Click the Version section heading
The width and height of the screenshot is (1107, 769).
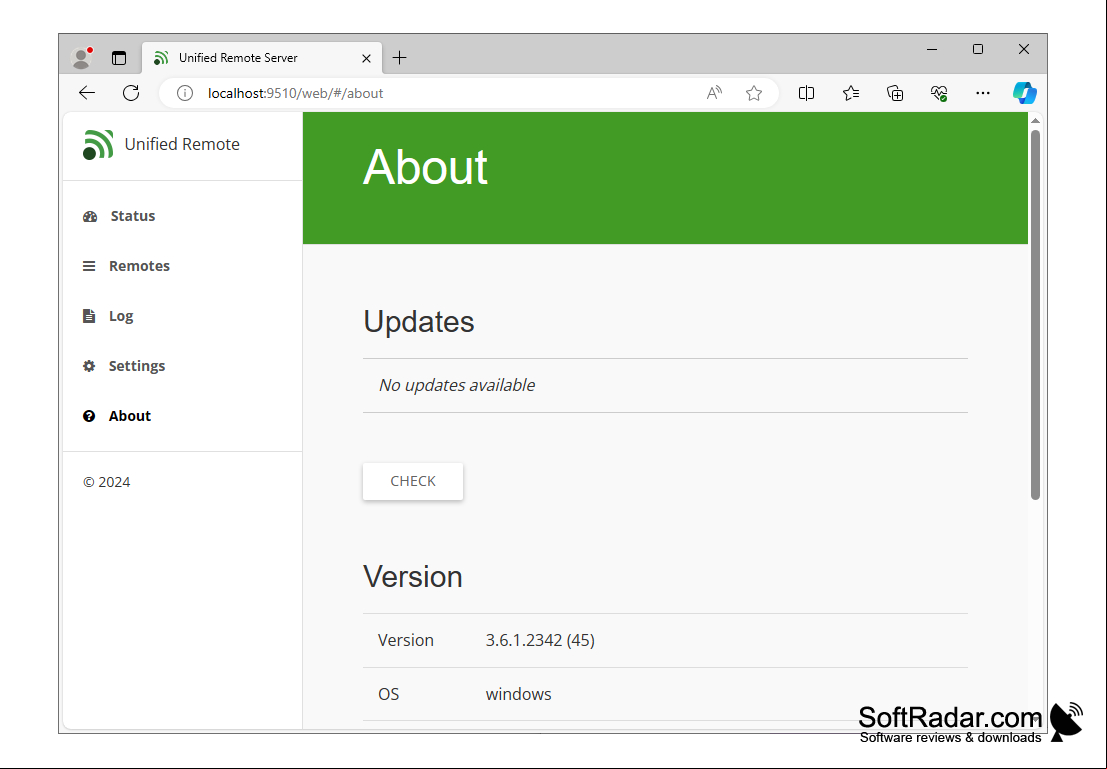pos(413,577)
